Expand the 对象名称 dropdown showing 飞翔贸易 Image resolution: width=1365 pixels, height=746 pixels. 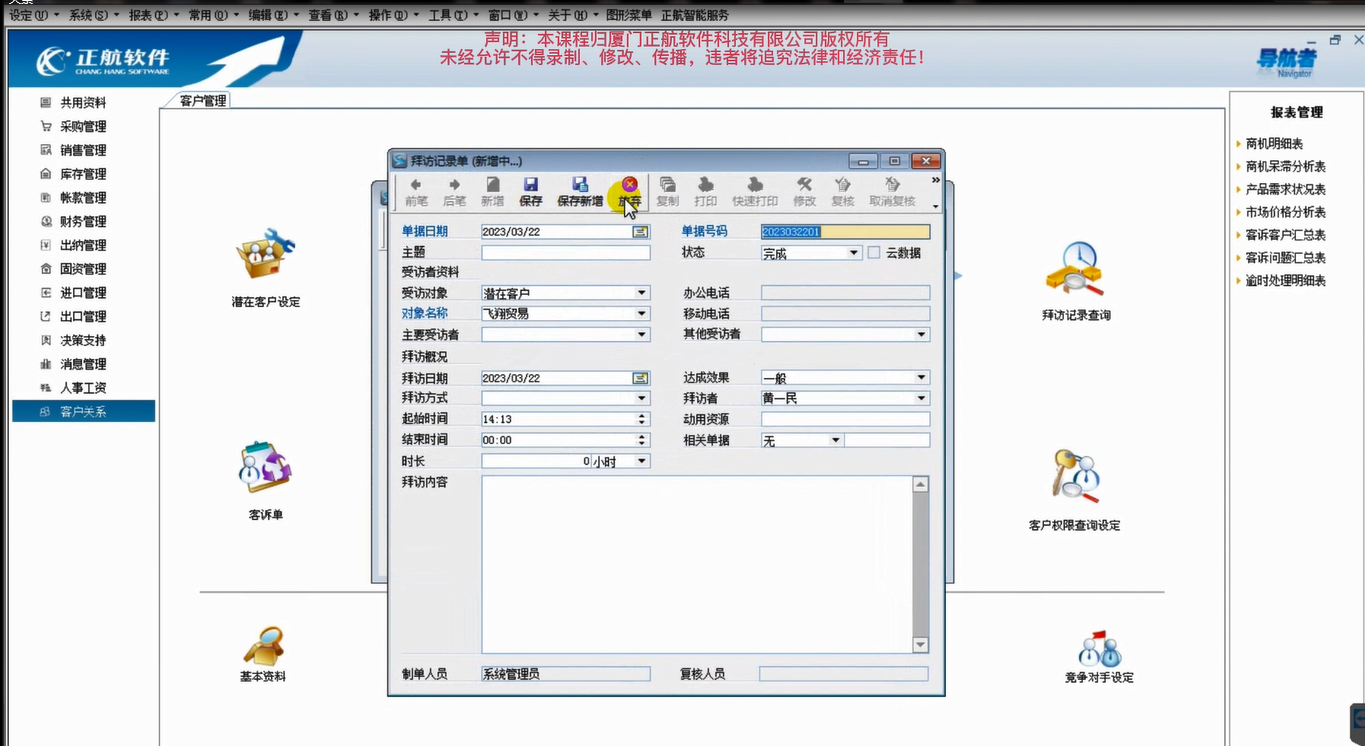(x=642, y=314)
